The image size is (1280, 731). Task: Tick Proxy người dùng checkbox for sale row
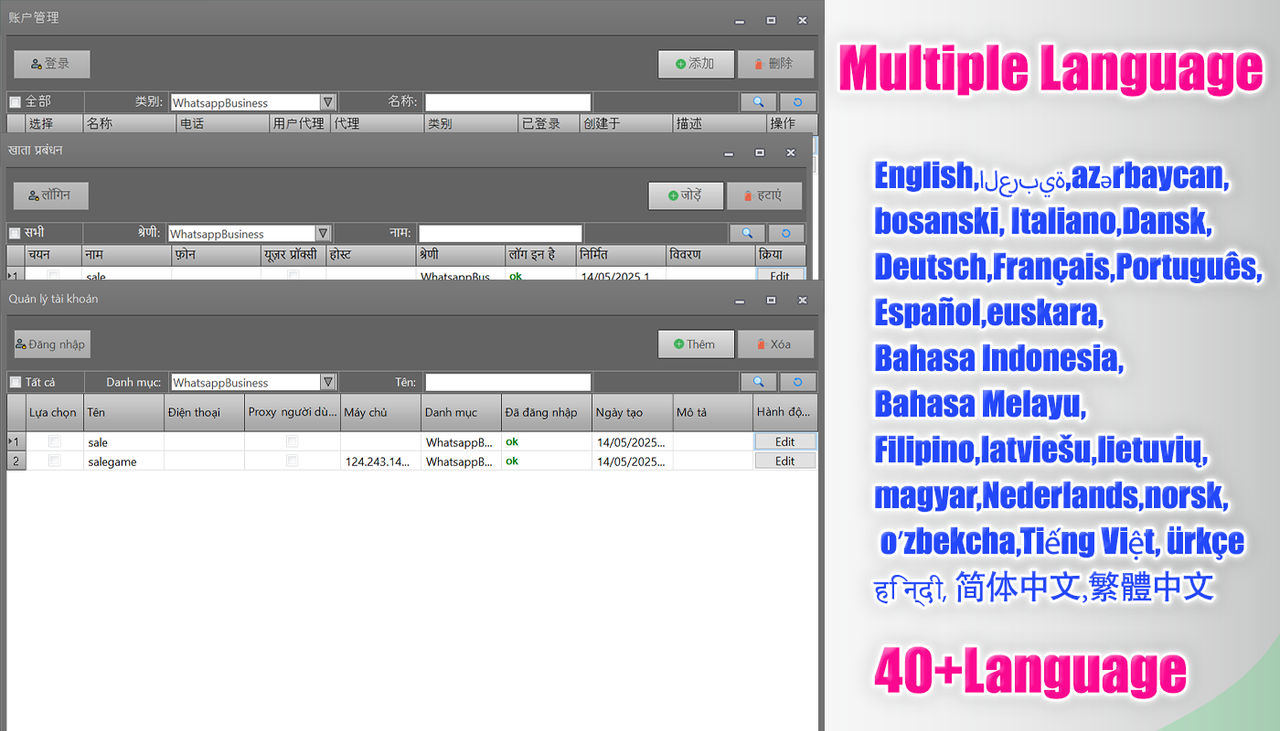292,441
